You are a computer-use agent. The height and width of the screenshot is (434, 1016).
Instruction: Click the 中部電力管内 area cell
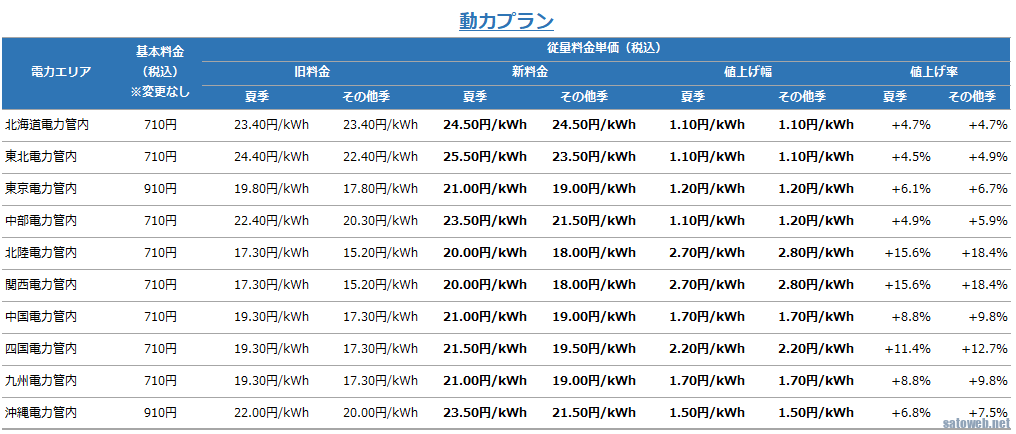coord(41,221)
